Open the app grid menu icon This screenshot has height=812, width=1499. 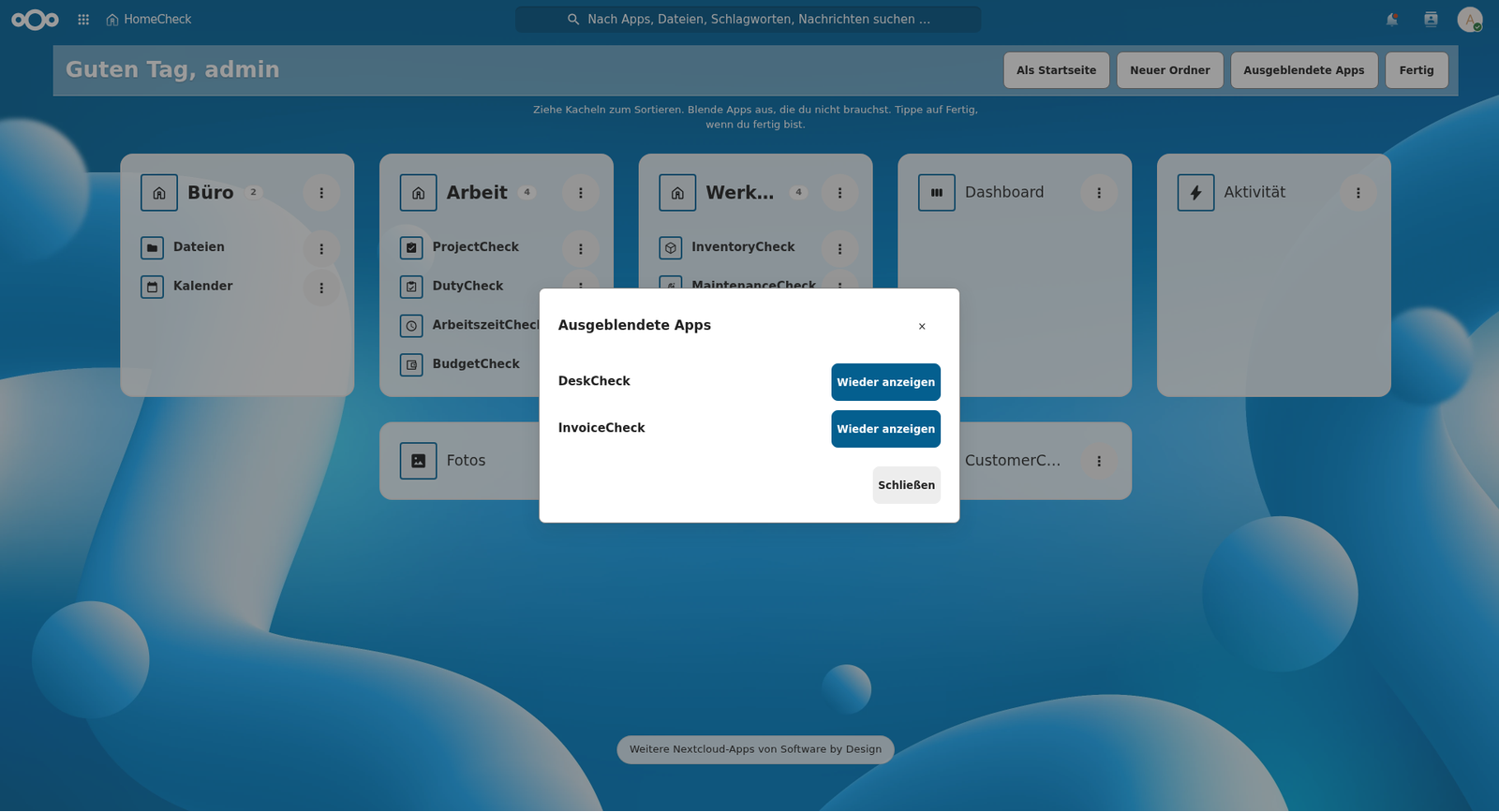pyautogui.click(x=83, y=20)
